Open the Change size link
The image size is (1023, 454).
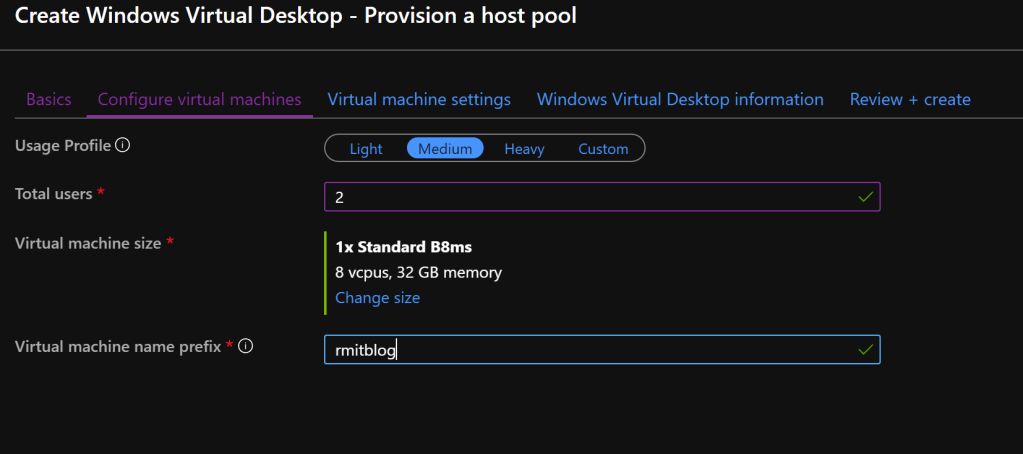click(x=377, y=298)
